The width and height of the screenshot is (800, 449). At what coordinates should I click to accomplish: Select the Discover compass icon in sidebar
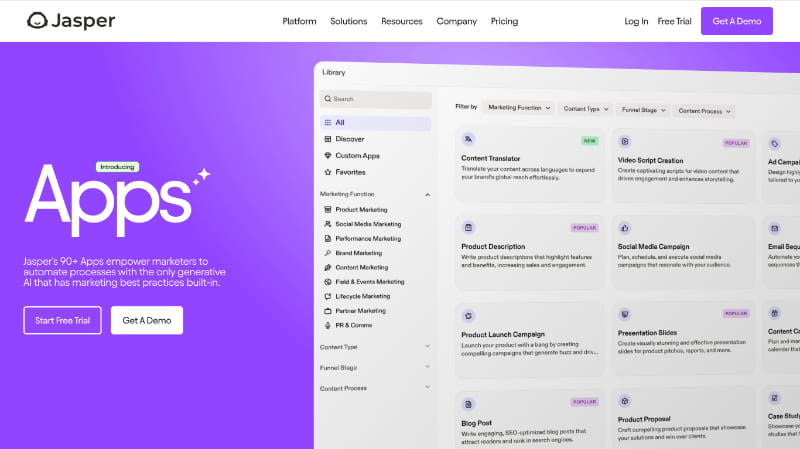(327, 139)
